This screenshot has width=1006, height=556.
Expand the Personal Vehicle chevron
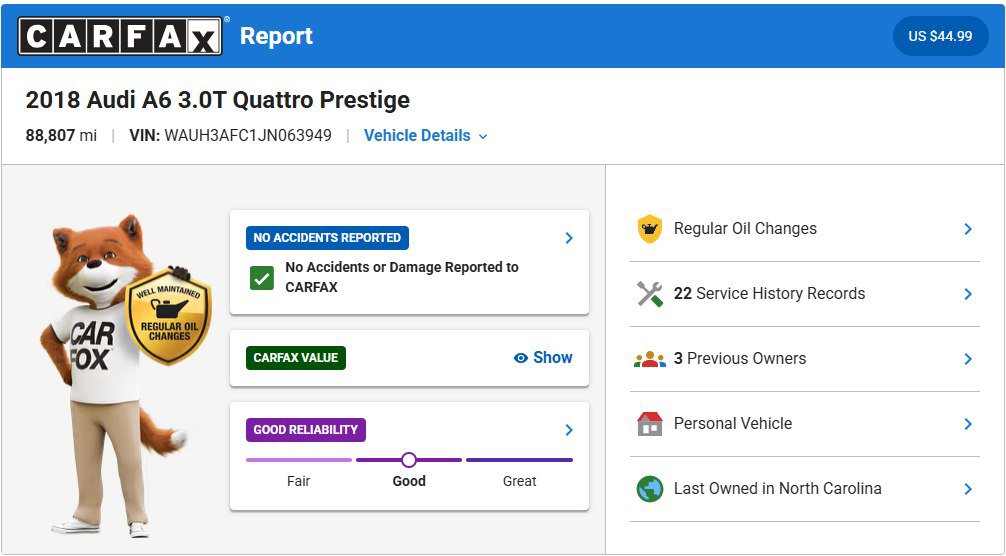tap(968, 424)
